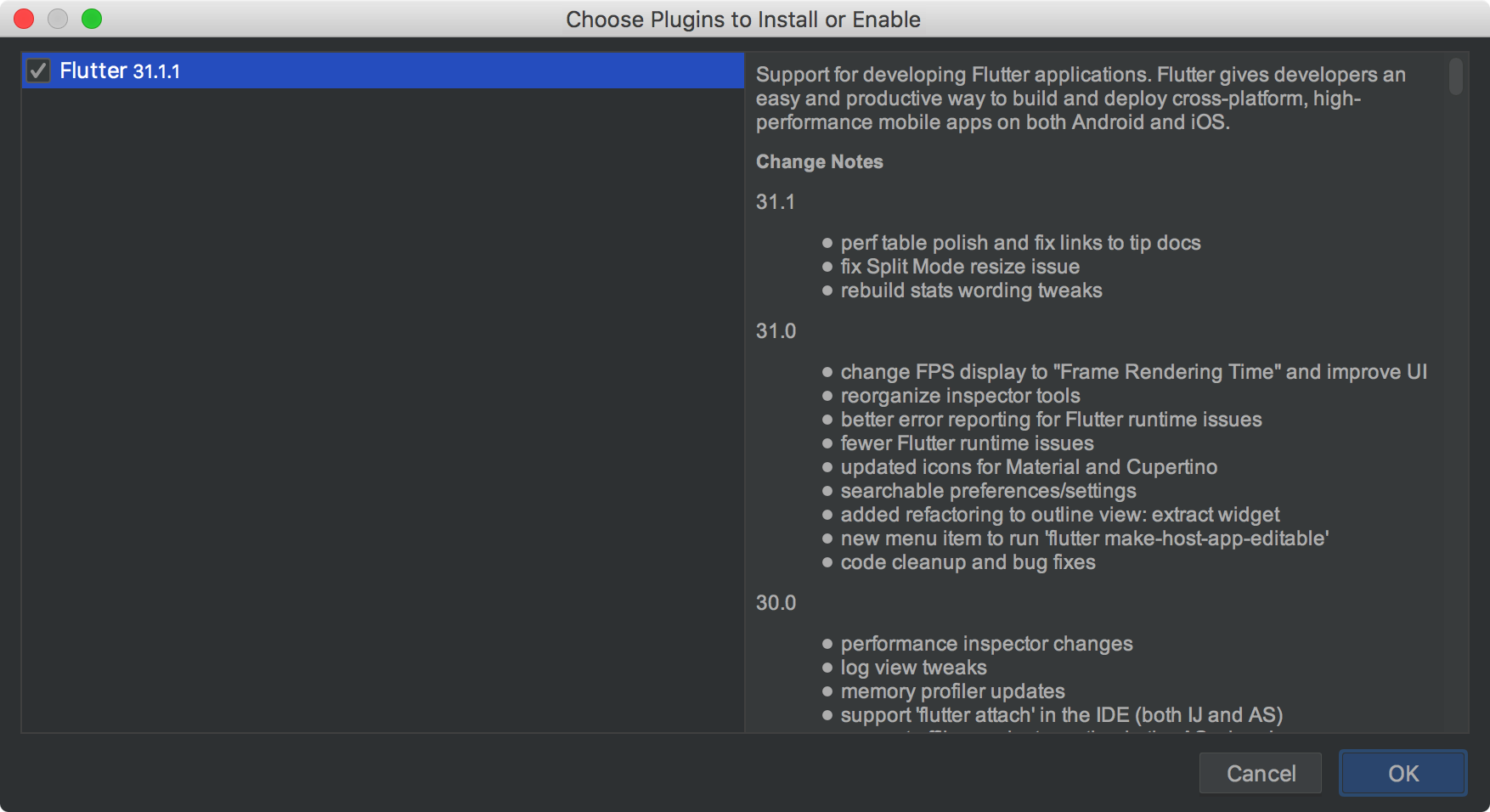Click the 'code cleanup and bug fixes' note
Image resolution: width=1490 pixels, height=812 pixels.
tap(968, 562)
